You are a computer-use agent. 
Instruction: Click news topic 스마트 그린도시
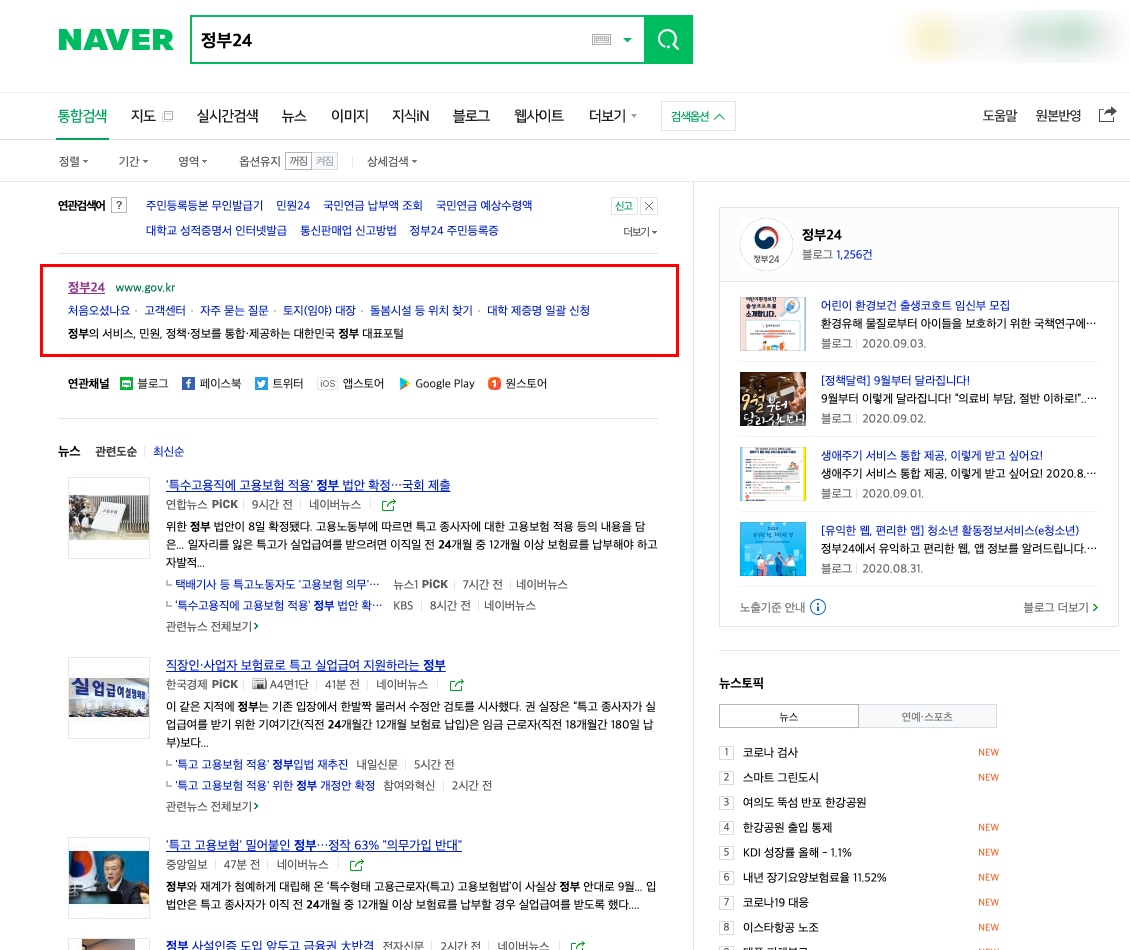(780, 778)
